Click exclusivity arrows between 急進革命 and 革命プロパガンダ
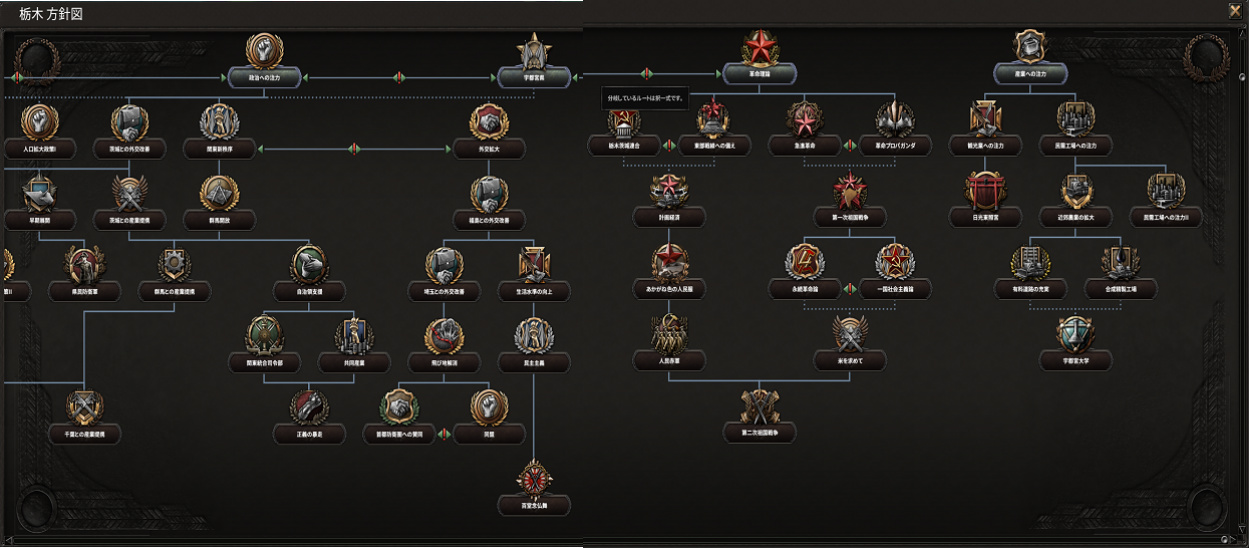This screenshot has height=548, width=1249. click(x=850, y=144)
